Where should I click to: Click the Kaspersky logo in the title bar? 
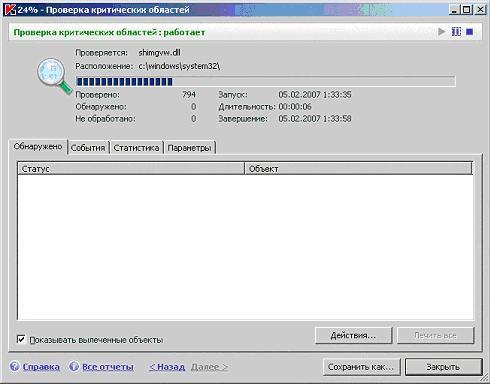[x=10, y=9]
